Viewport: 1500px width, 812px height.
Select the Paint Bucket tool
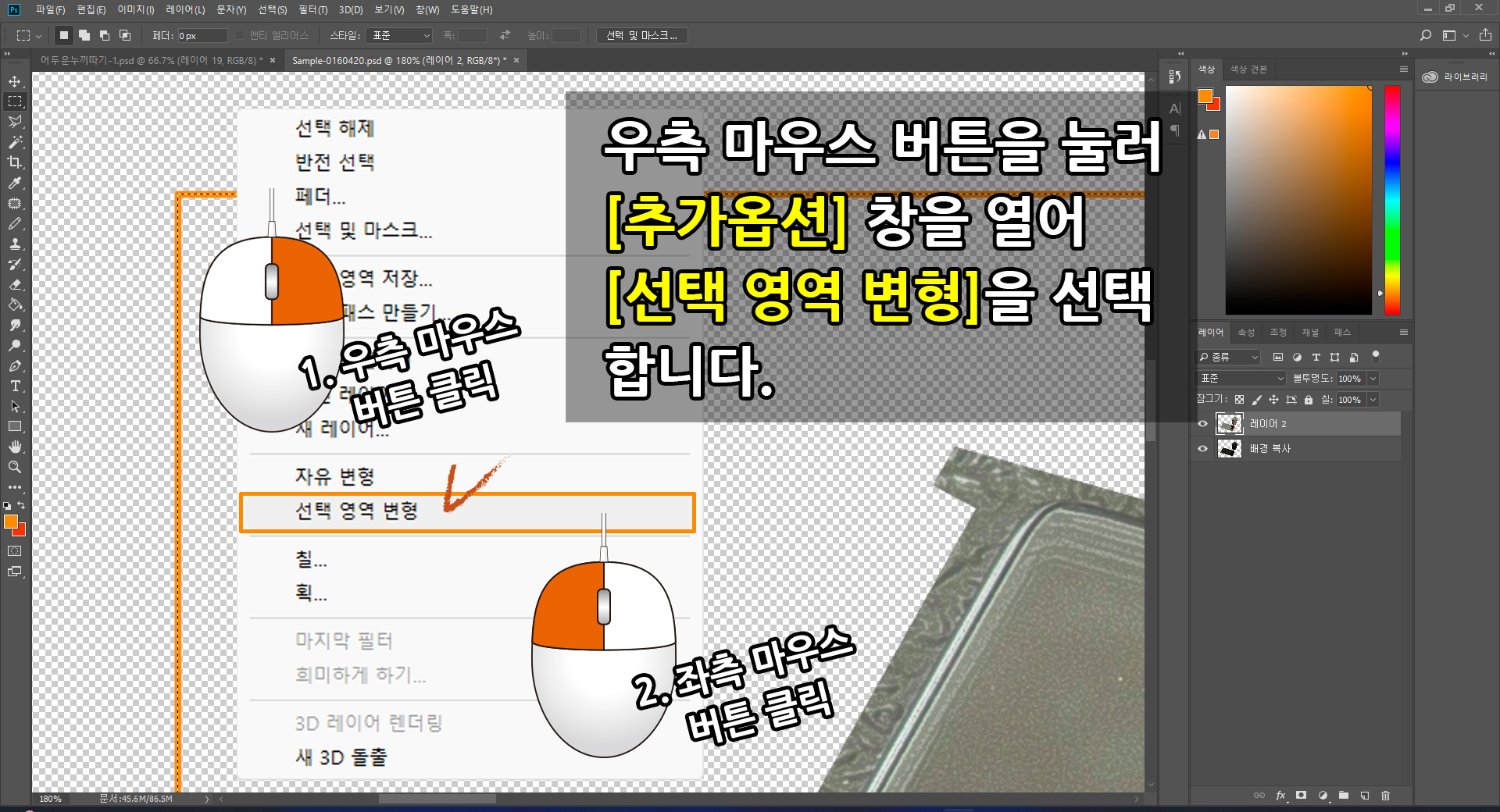15,304
